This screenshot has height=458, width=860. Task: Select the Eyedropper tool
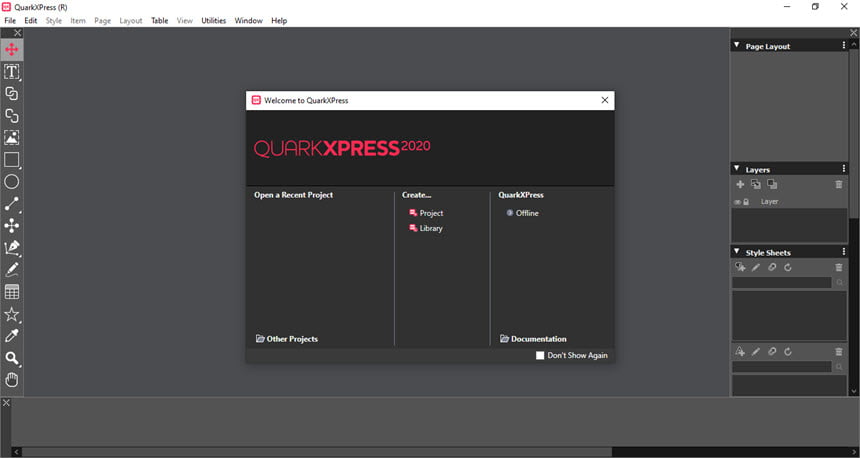(12, 336)
